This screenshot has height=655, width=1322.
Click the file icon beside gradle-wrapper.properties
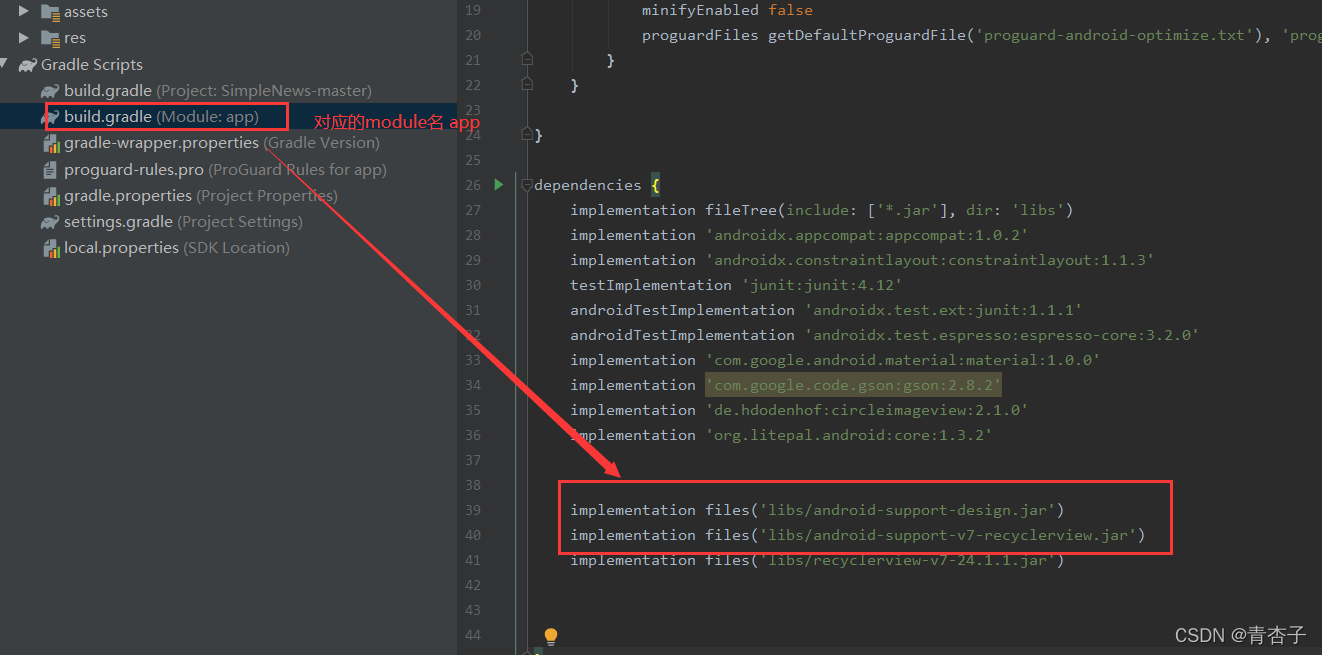52,142
